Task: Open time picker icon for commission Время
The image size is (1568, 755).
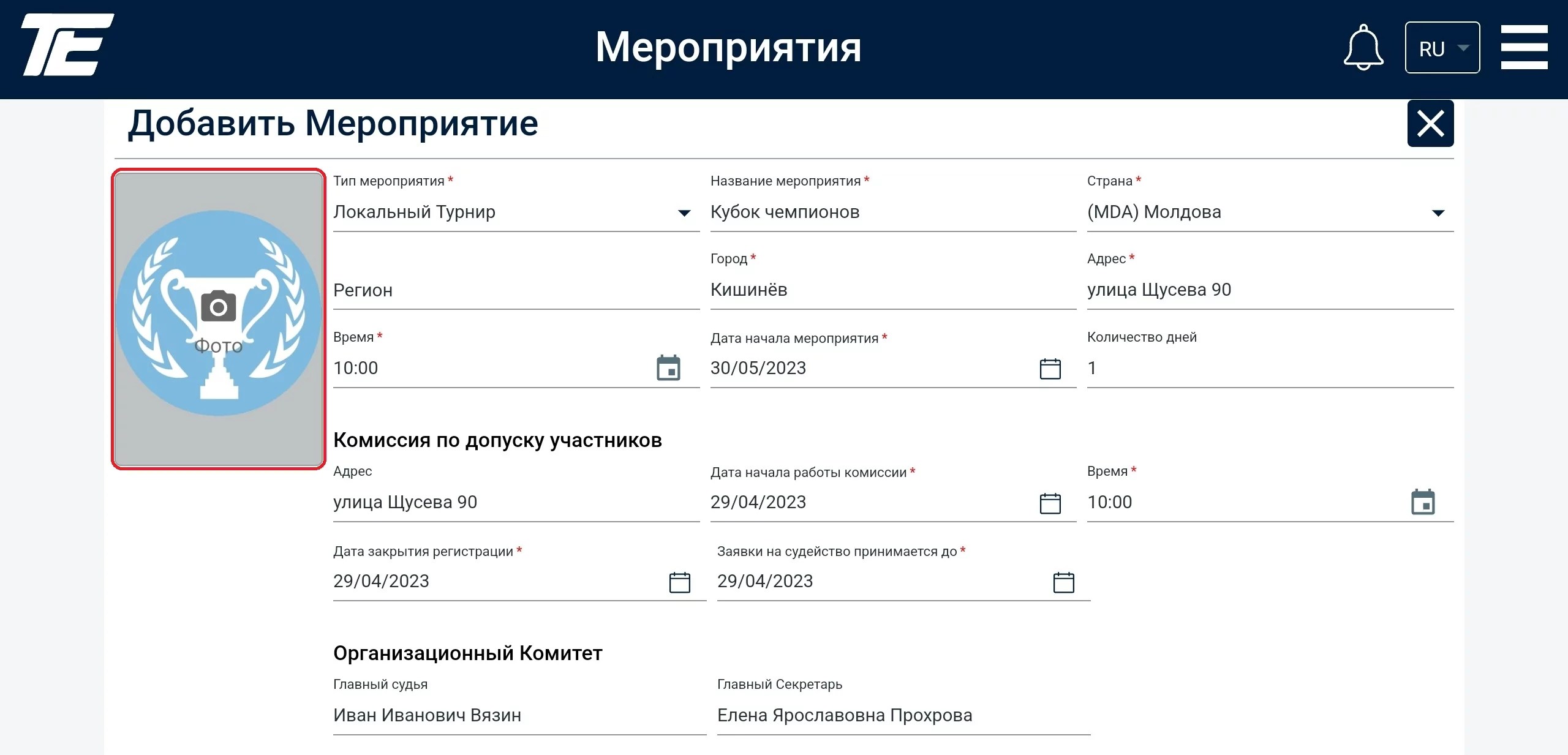Action: [x=1423, y=502]
